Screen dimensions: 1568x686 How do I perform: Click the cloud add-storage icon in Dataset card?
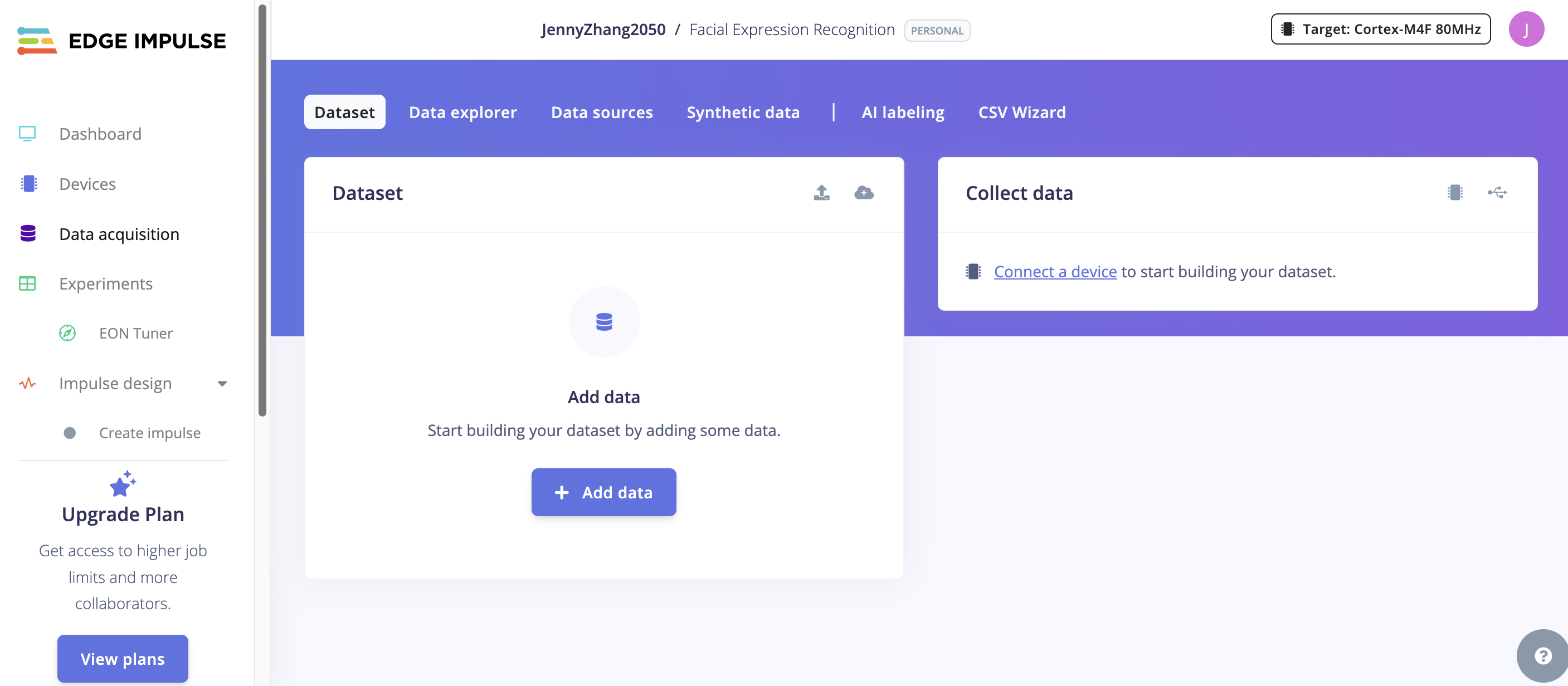(864, 193)
